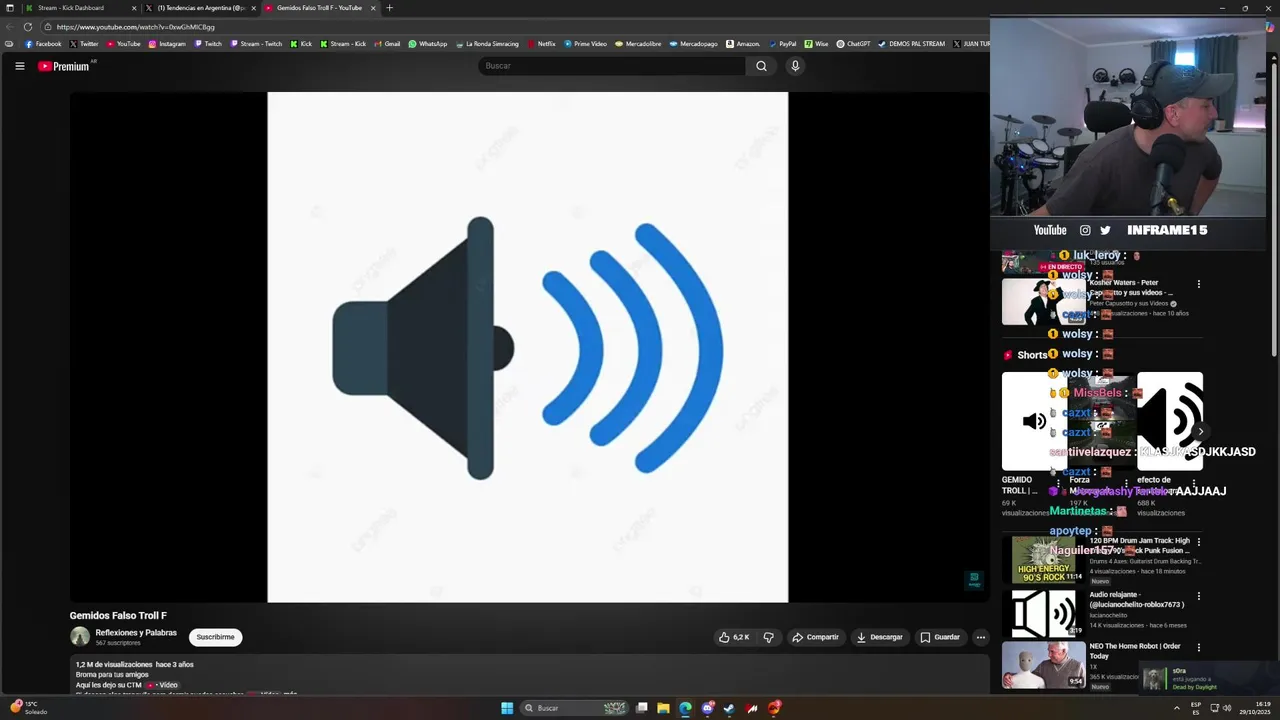1280x720 pixels.
Task: Open options for 120 BPM Drum Jam
Action: (x=1198, y=542)
